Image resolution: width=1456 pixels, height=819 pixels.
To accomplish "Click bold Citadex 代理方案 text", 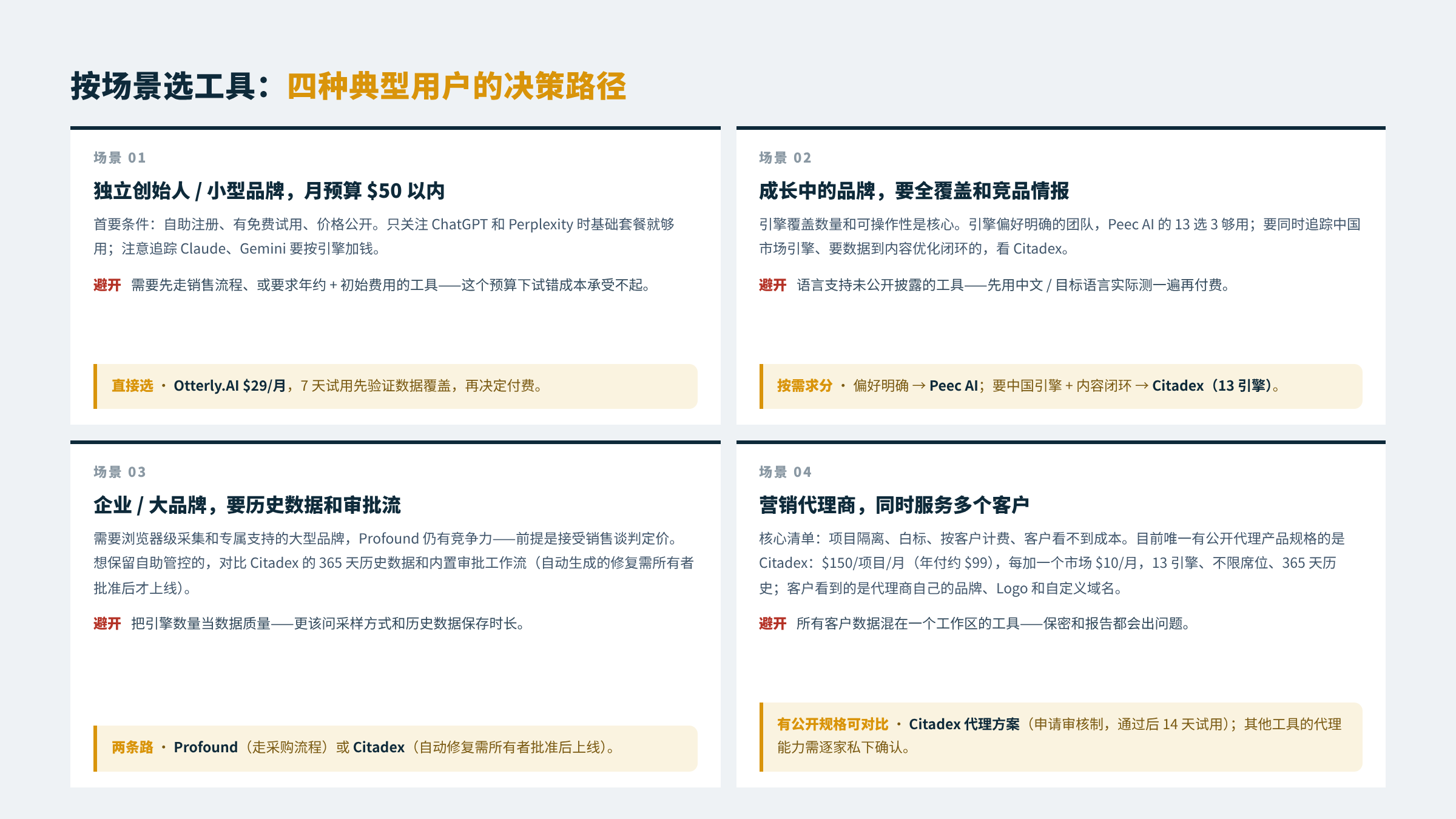I will pos(964,724).
